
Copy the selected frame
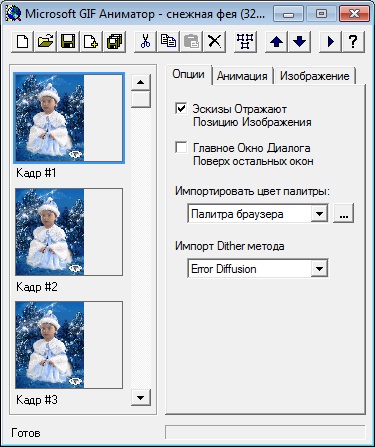(168, 42)
